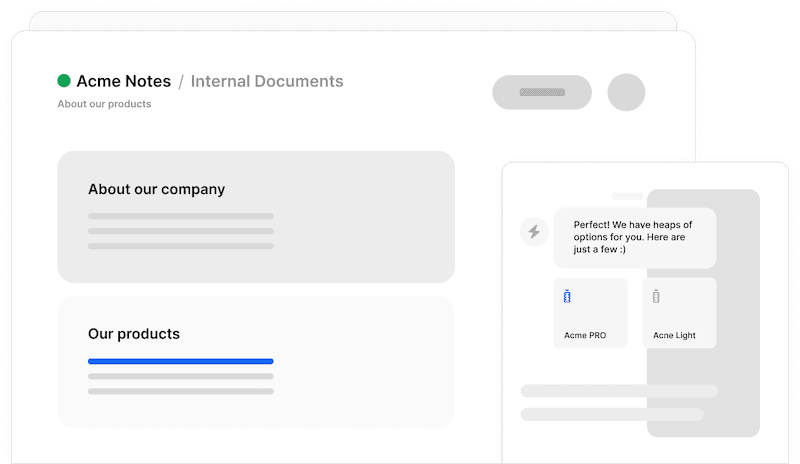Click the 'Our products' heading
This screenshot has width=800, height=464.
click(x=134, y=334)
